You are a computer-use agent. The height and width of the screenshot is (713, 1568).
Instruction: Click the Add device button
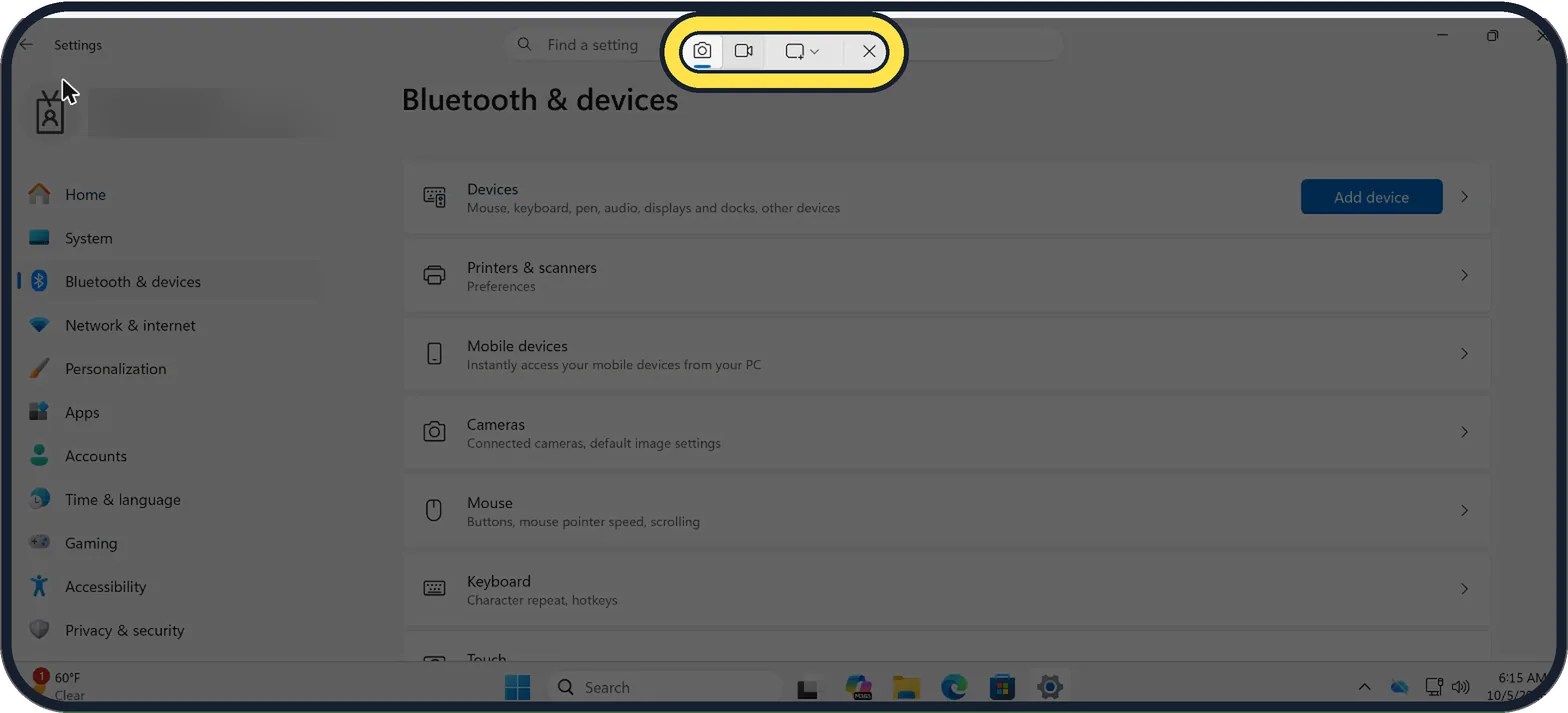(x=1371, y=197)
